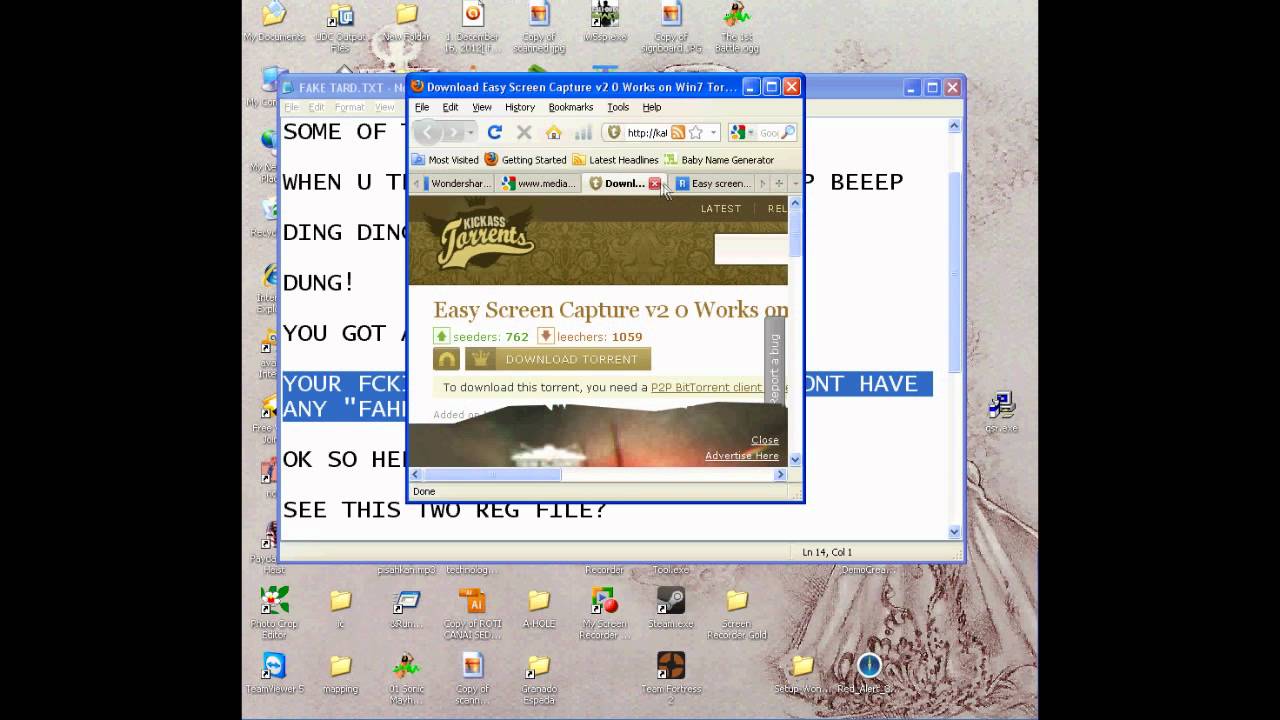Open the My Screen Recorder desktop shortcut

(604, 613)
